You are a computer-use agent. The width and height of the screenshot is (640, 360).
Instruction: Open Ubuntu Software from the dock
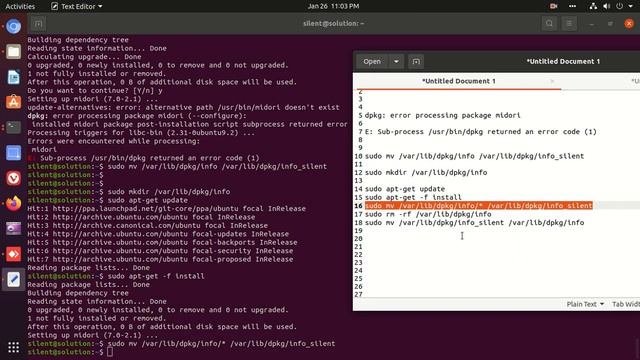coord(13,102)
